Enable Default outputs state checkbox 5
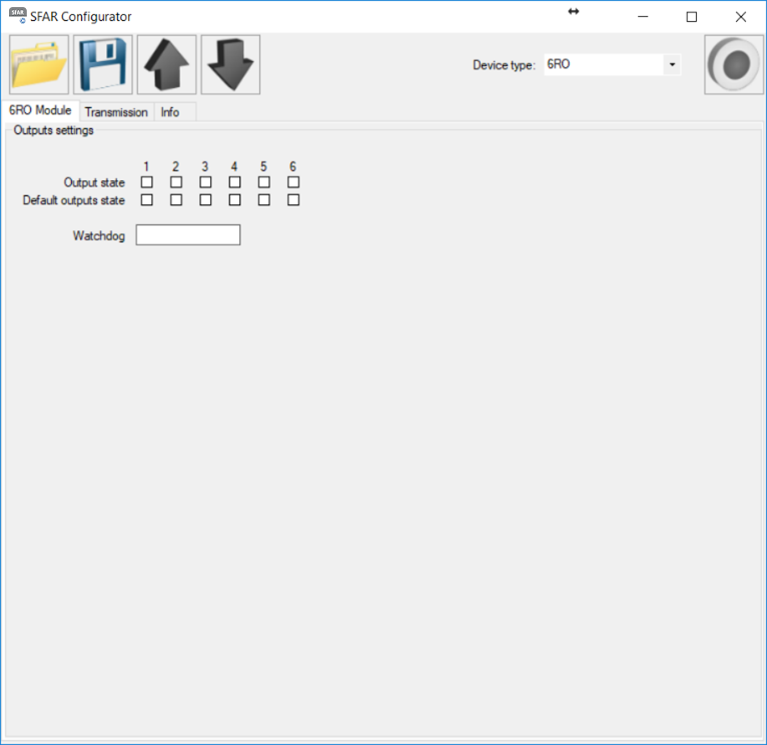Image resolution: width=767 pixels, height=745 pixels. click(x=264, y=200)
